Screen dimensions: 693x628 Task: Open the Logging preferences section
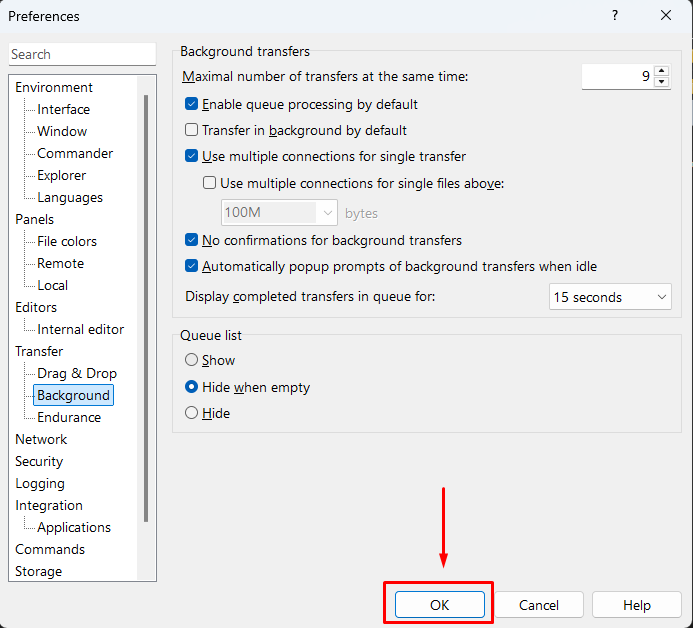[40, 483]
